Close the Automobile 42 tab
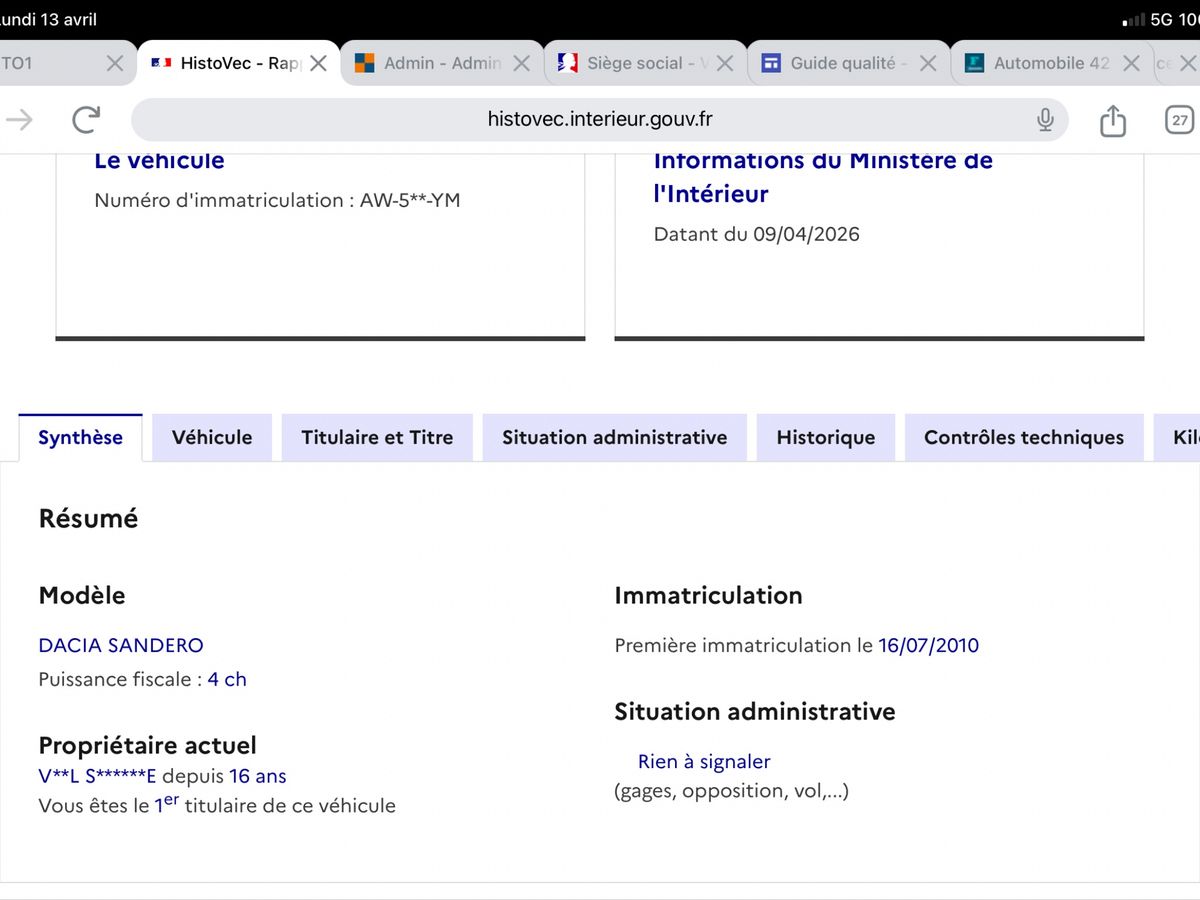This screenshot has width=1200, height=900. pyautogui.click(x=1131, y=63)
